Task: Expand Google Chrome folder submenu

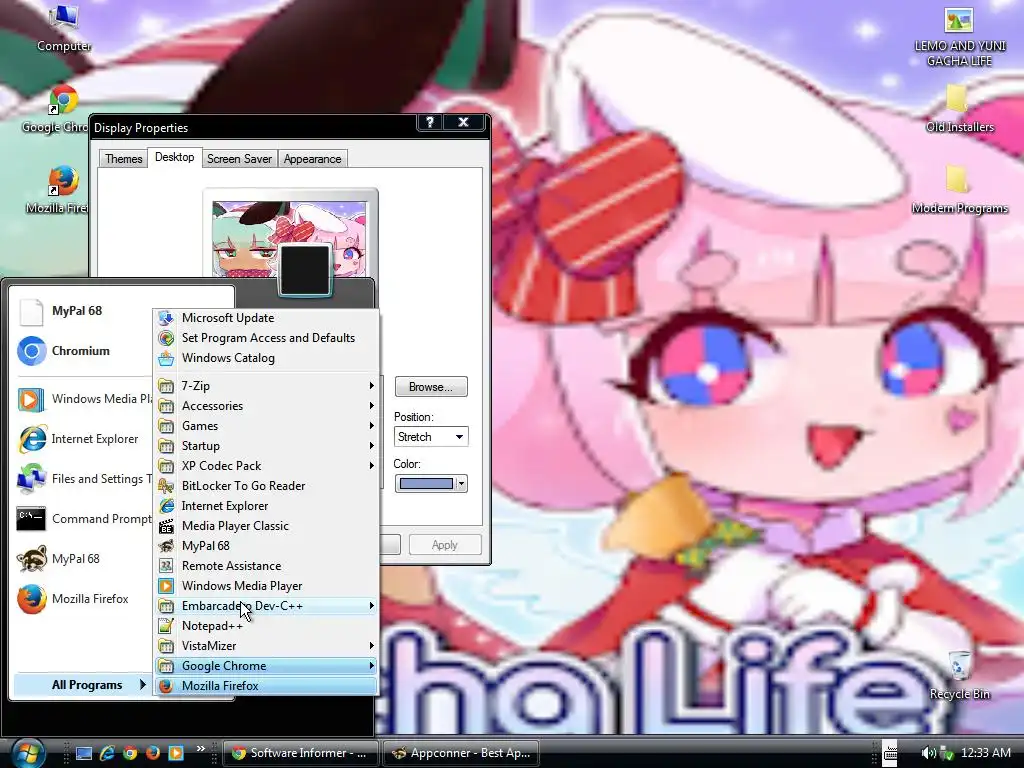Action: click(x=266, y=666)
